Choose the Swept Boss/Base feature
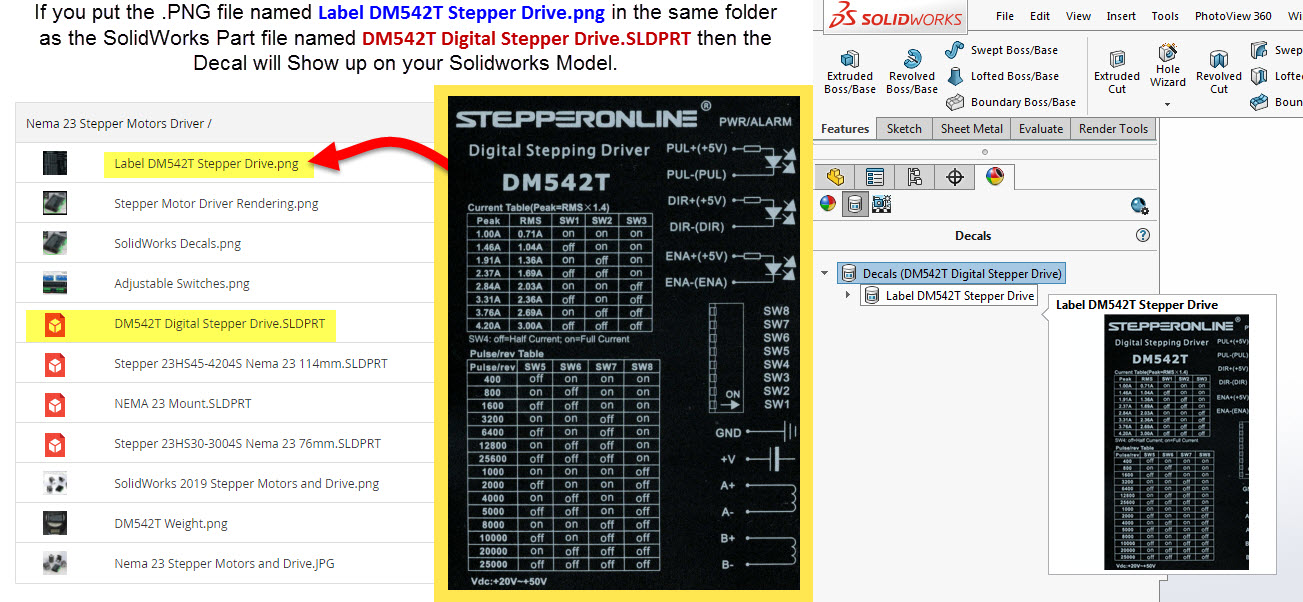This screenshot has height=602, width=1303. (1001, 50)
